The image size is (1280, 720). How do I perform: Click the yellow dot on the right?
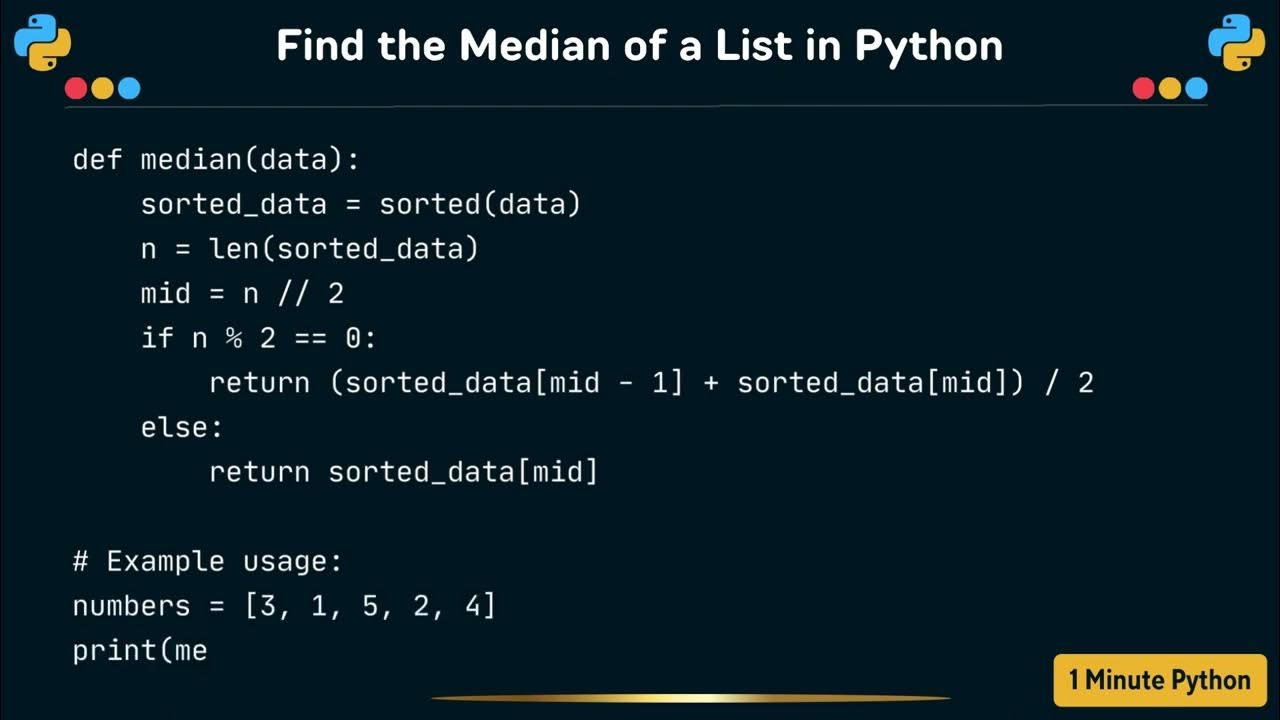1170,89
